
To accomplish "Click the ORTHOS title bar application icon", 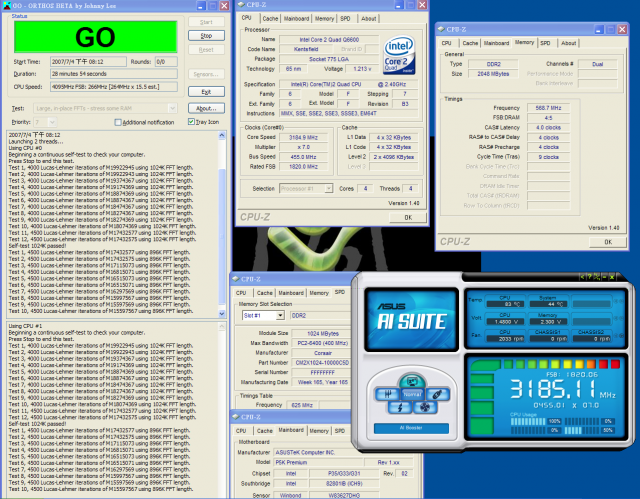I will pyautogui.click(x=7, y=5).
